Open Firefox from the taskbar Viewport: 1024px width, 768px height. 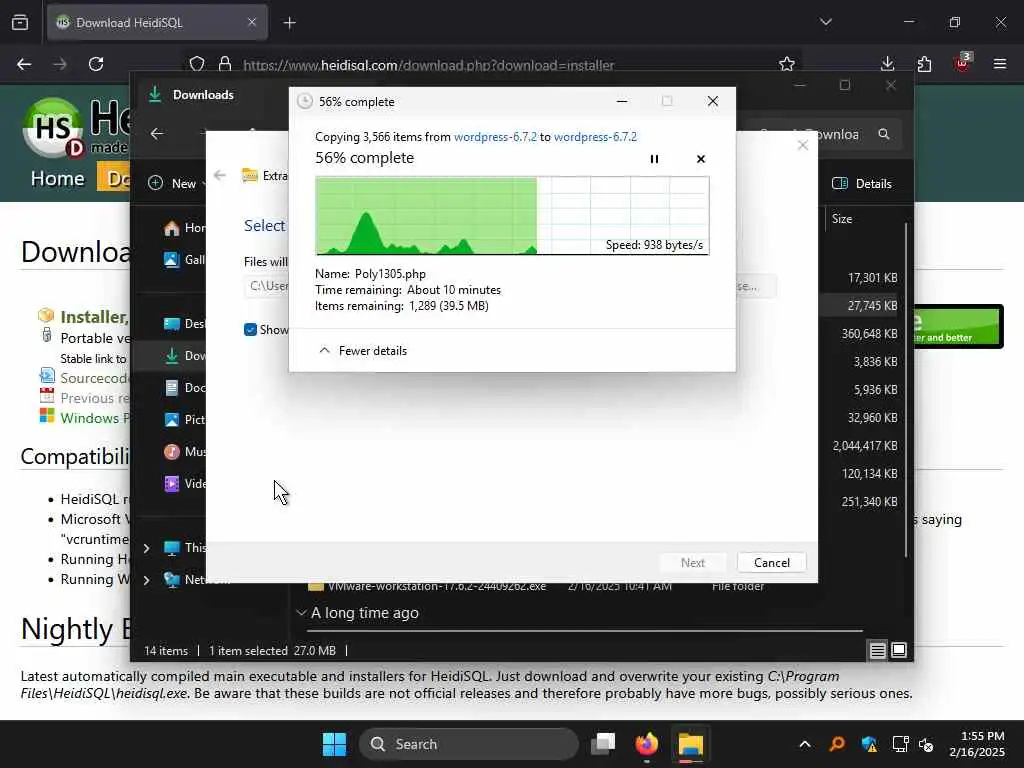pos(647,744)
